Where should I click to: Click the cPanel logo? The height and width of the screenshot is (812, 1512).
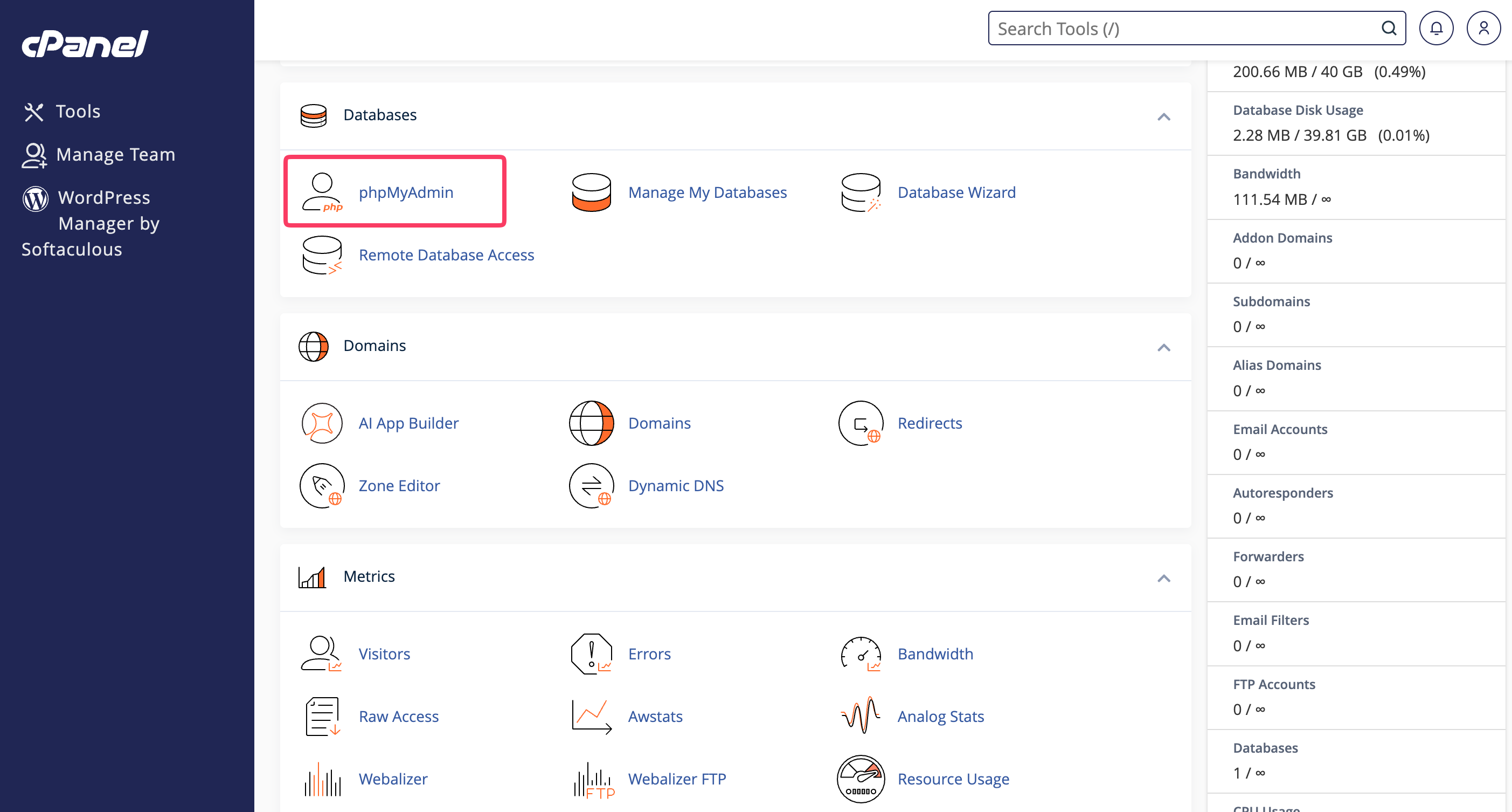(85, 44)
